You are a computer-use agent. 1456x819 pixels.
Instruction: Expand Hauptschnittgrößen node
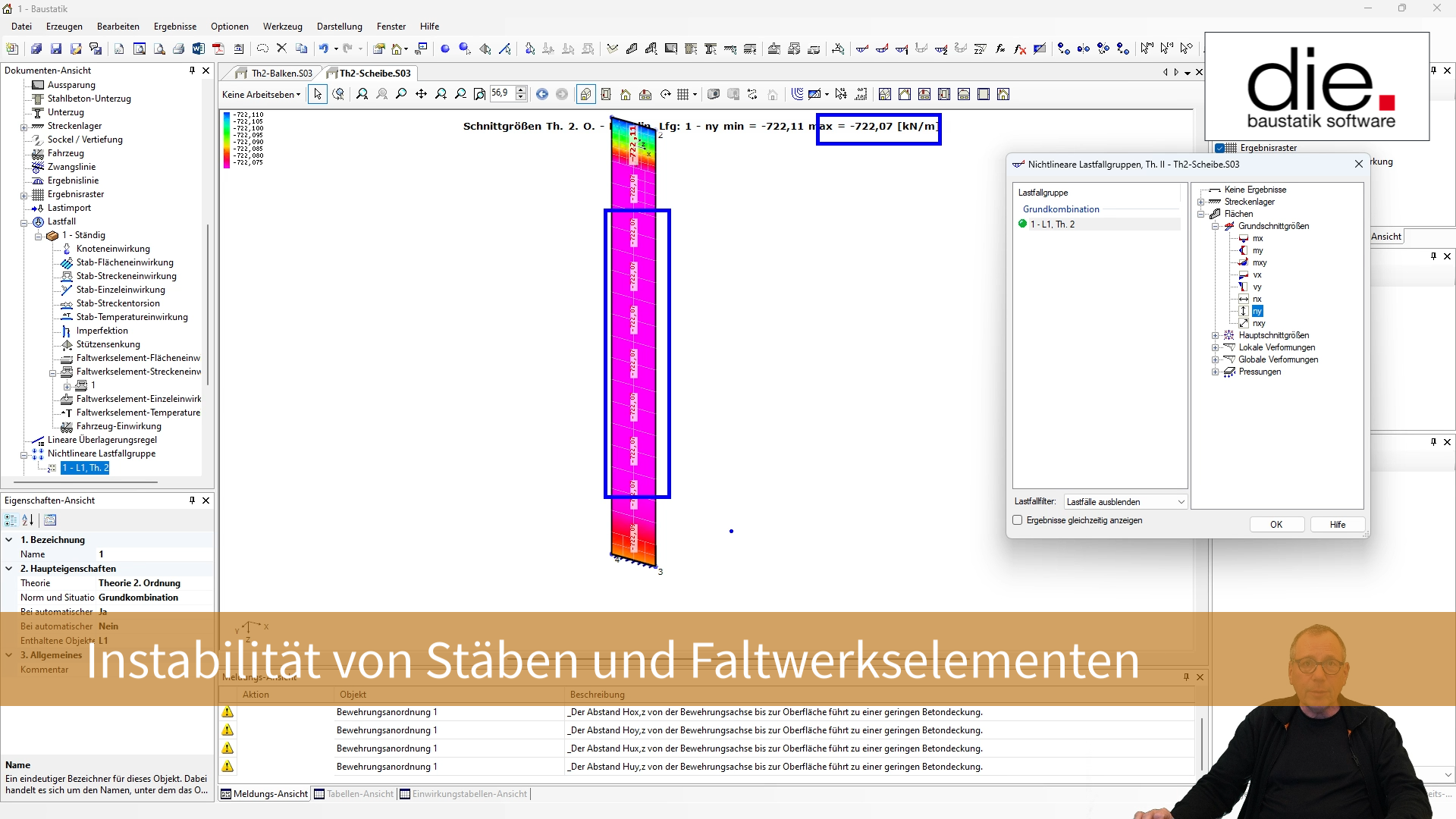coord(1216,335)
